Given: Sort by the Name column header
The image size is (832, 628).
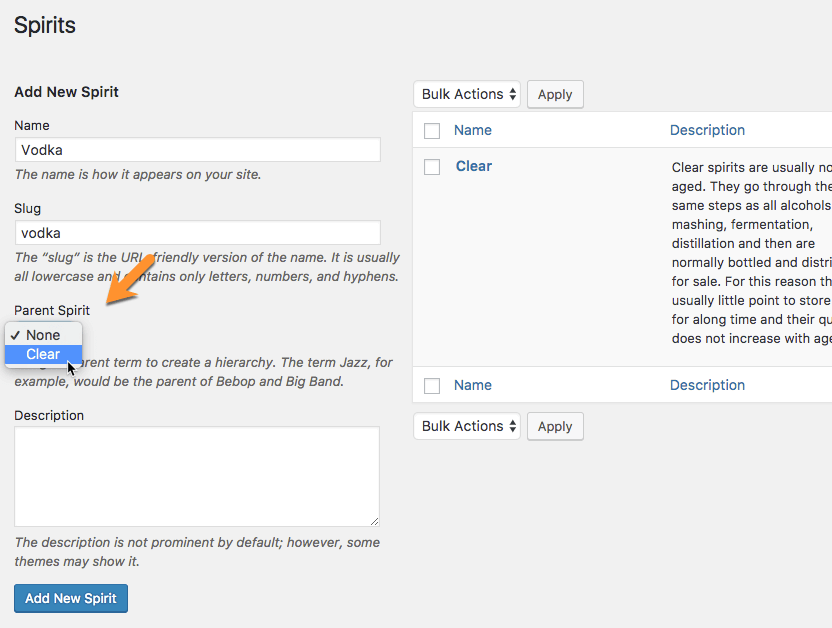Looking at the screenshot, I should pyautogui.click(x=473, y=130).
